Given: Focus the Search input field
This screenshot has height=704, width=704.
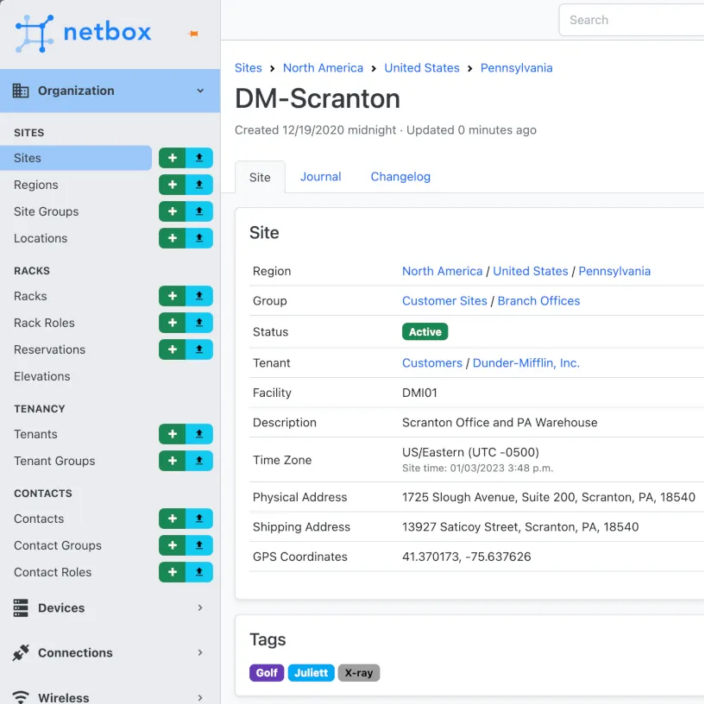Looking at the screenshot, I should [x=631, y=20].
